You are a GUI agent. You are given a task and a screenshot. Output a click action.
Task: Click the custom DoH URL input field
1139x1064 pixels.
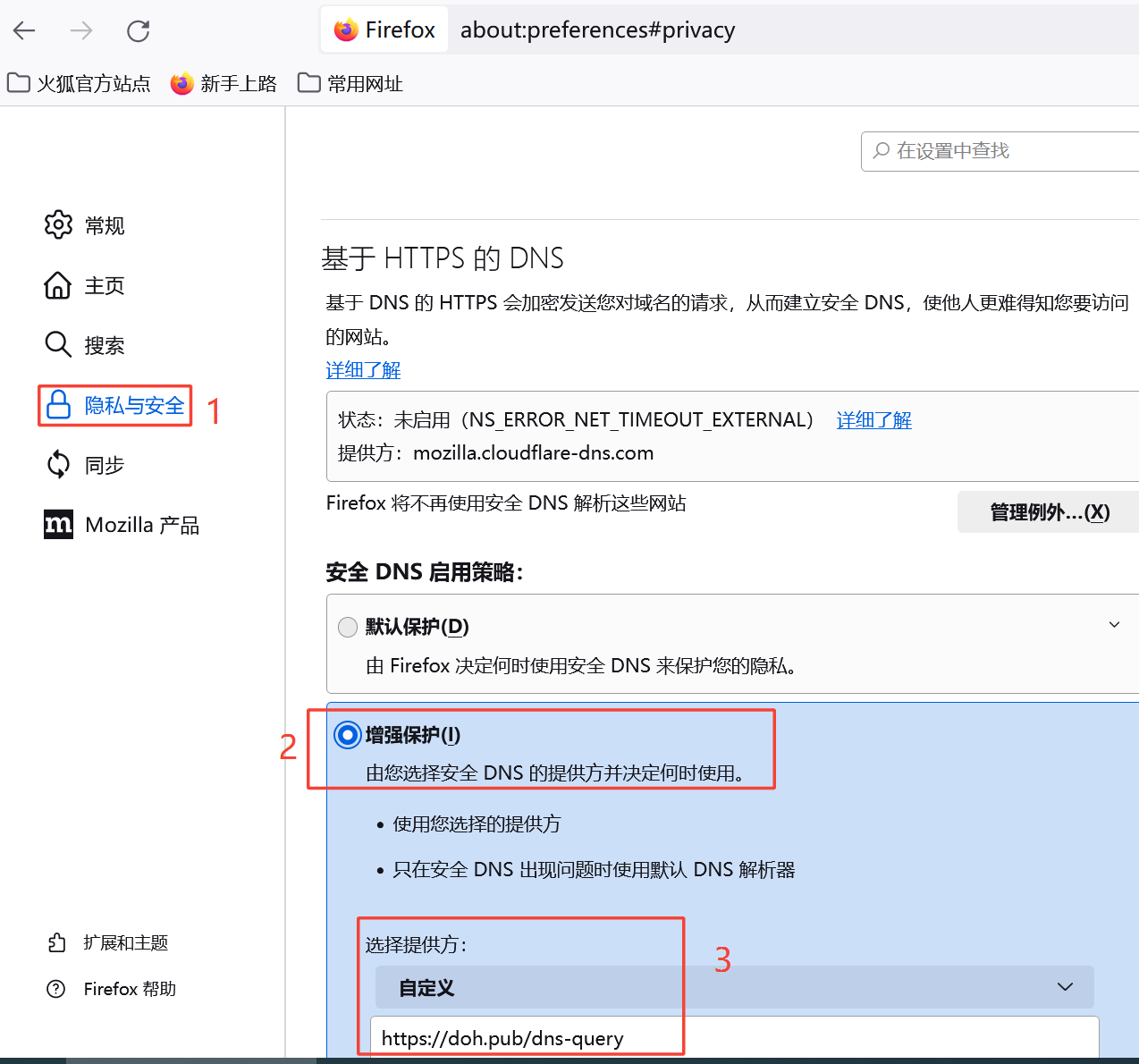pyautogui.click(x=734, y=1037)
